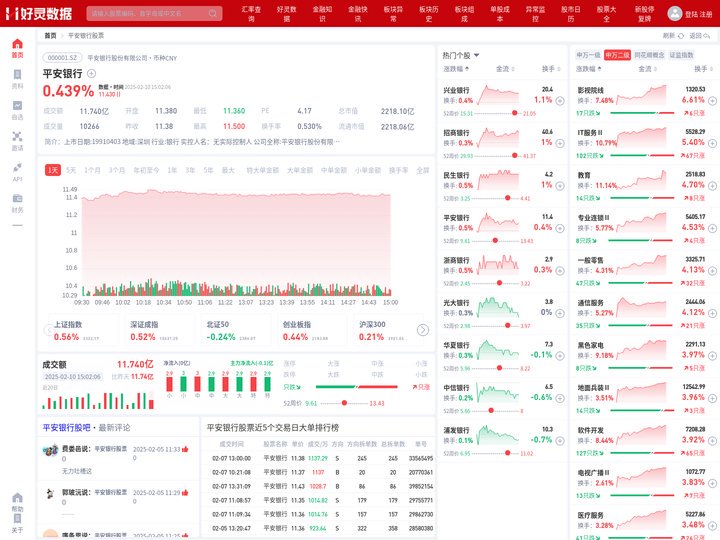Sort hot stocks by 金流 column
720x540 pixels.
coord(505,69)
